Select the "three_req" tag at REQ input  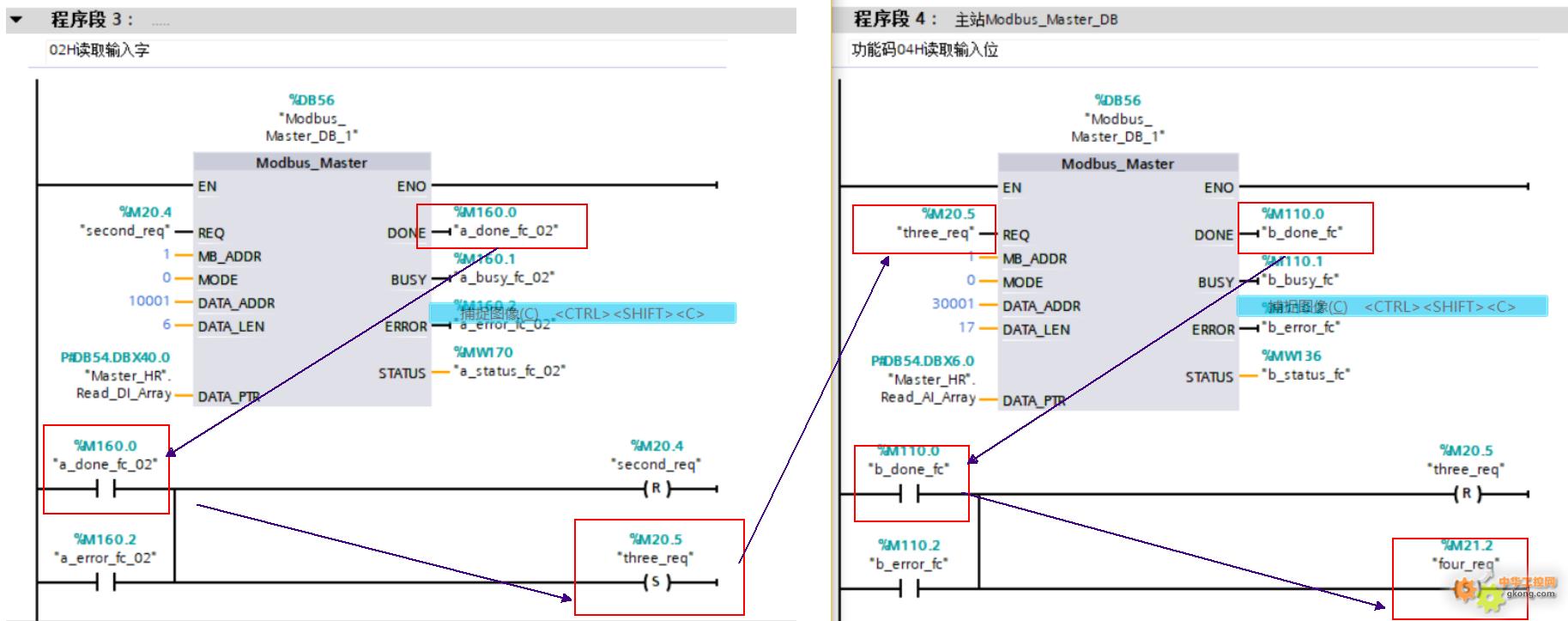point(935,232)
